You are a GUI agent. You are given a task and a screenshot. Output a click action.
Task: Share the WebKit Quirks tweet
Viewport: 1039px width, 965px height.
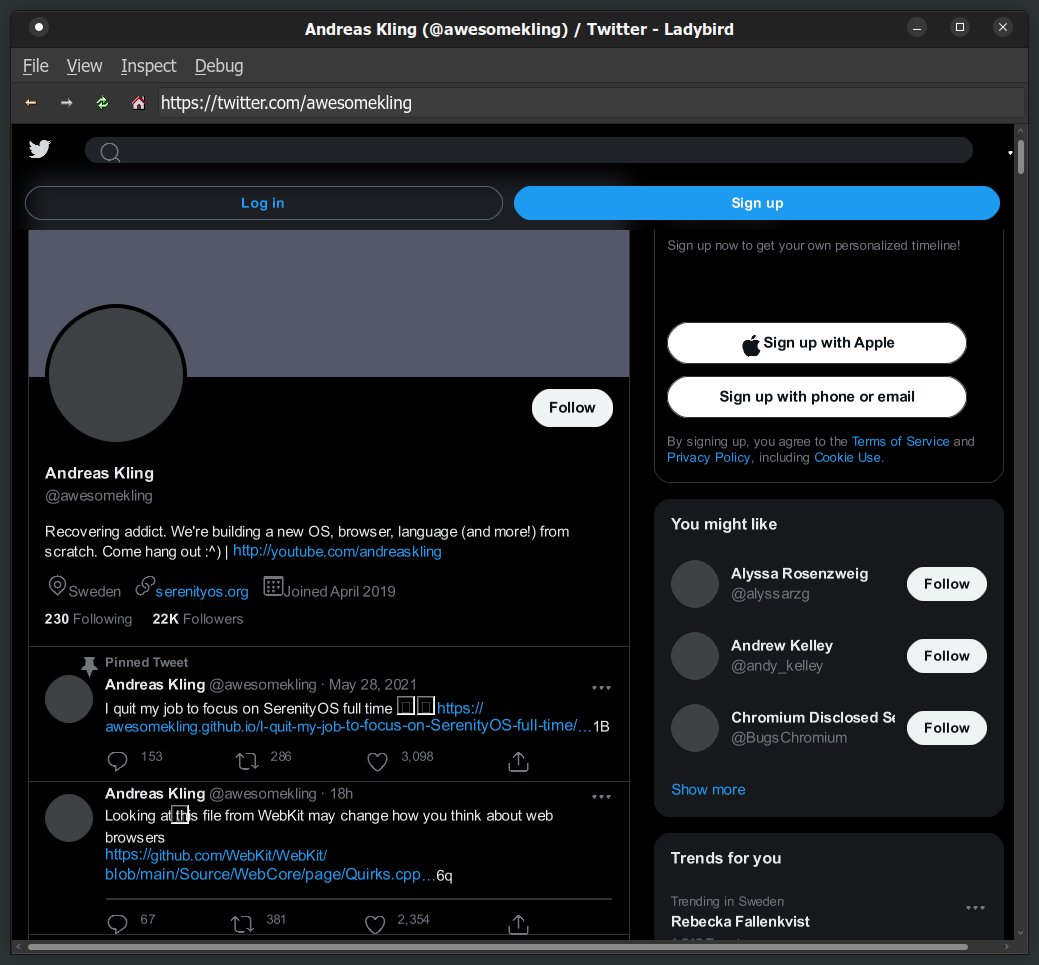tap(518, 924)
